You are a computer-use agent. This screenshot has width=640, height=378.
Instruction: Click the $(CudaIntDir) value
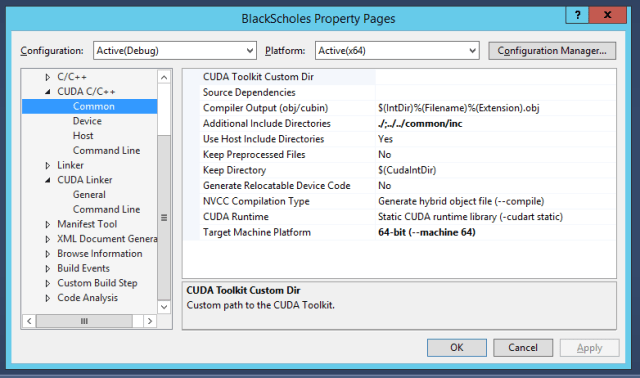point(407,170)
